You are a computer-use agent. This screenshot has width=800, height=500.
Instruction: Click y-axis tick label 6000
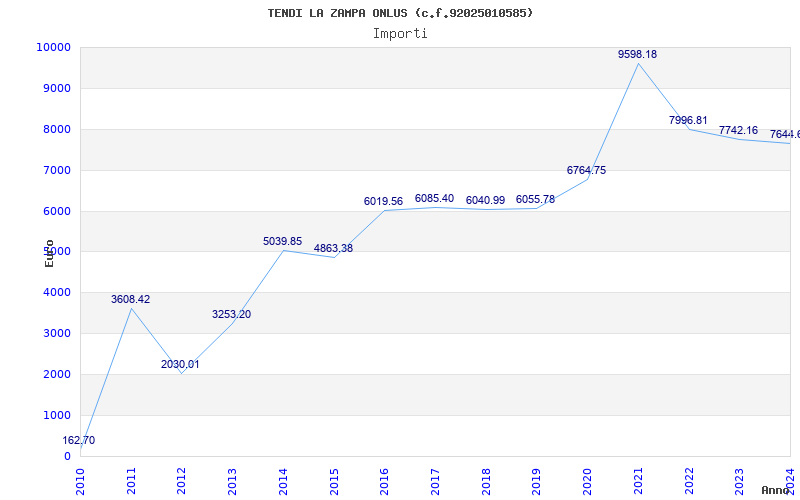click(56, 211)
